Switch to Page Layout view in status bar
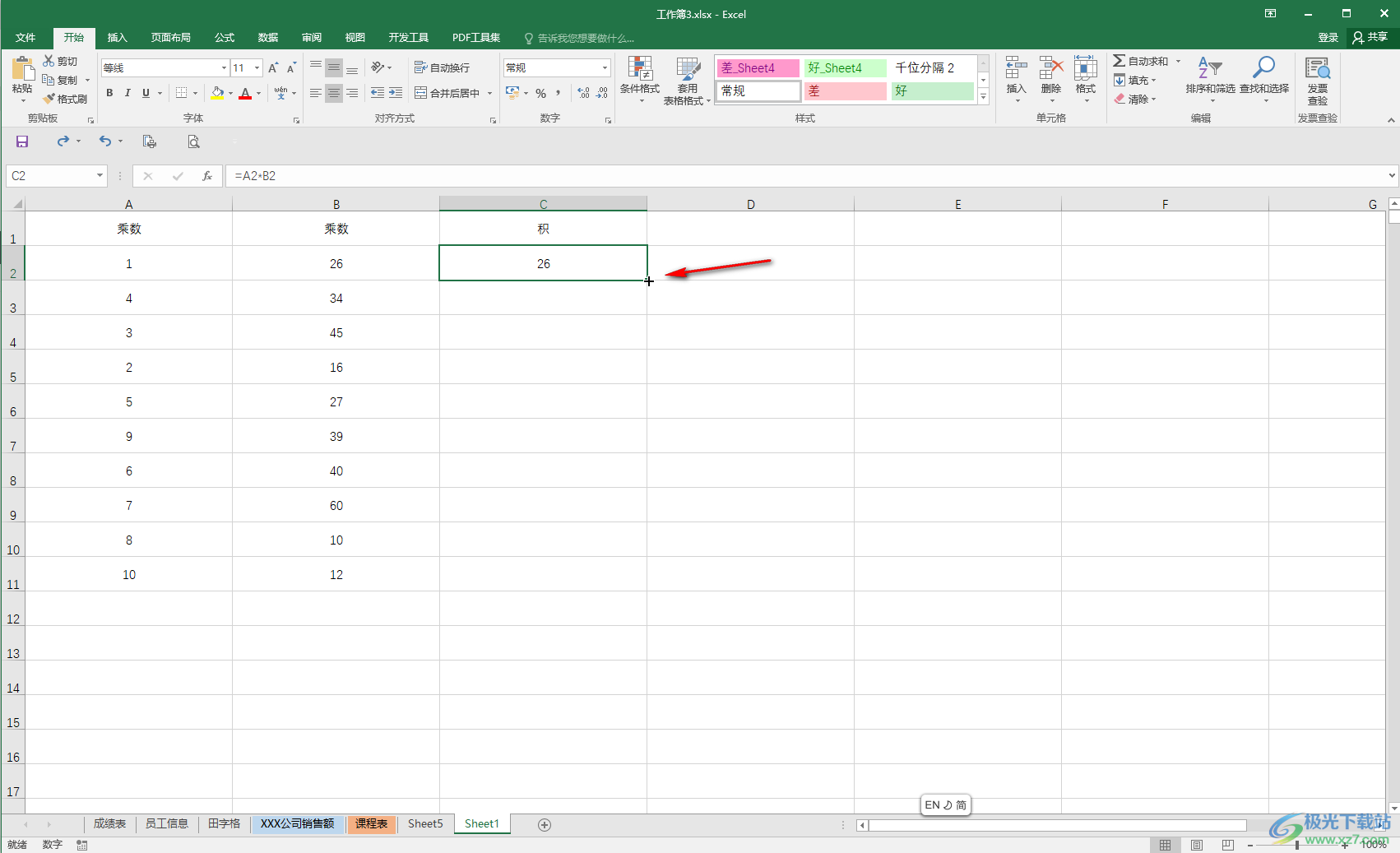This screenshot has width=1400, height=853. [1197, 845]
